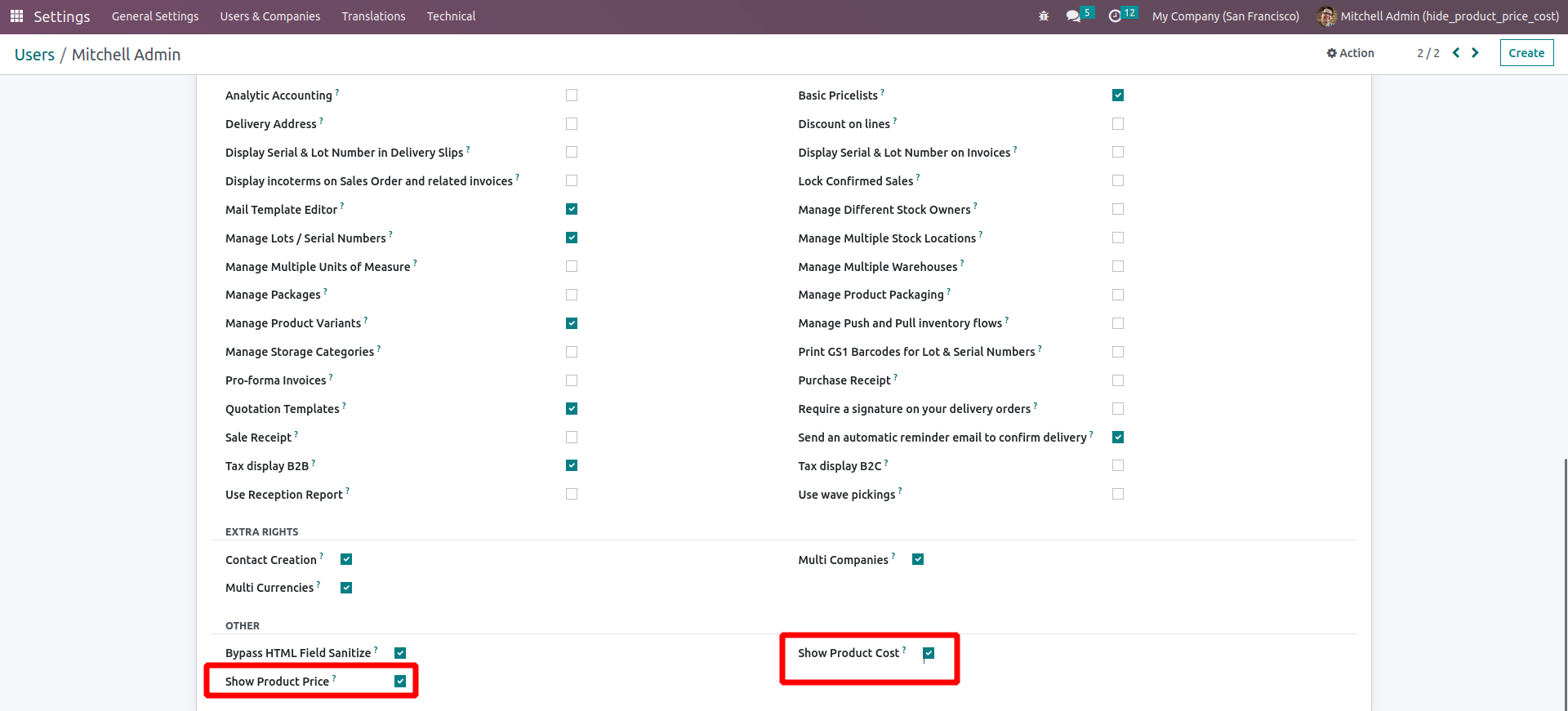Uncheck the Basic Pricelists checkbox
Viewport: 1568px width, 711px height.
pyautogui.click(x=1118, y=96)
